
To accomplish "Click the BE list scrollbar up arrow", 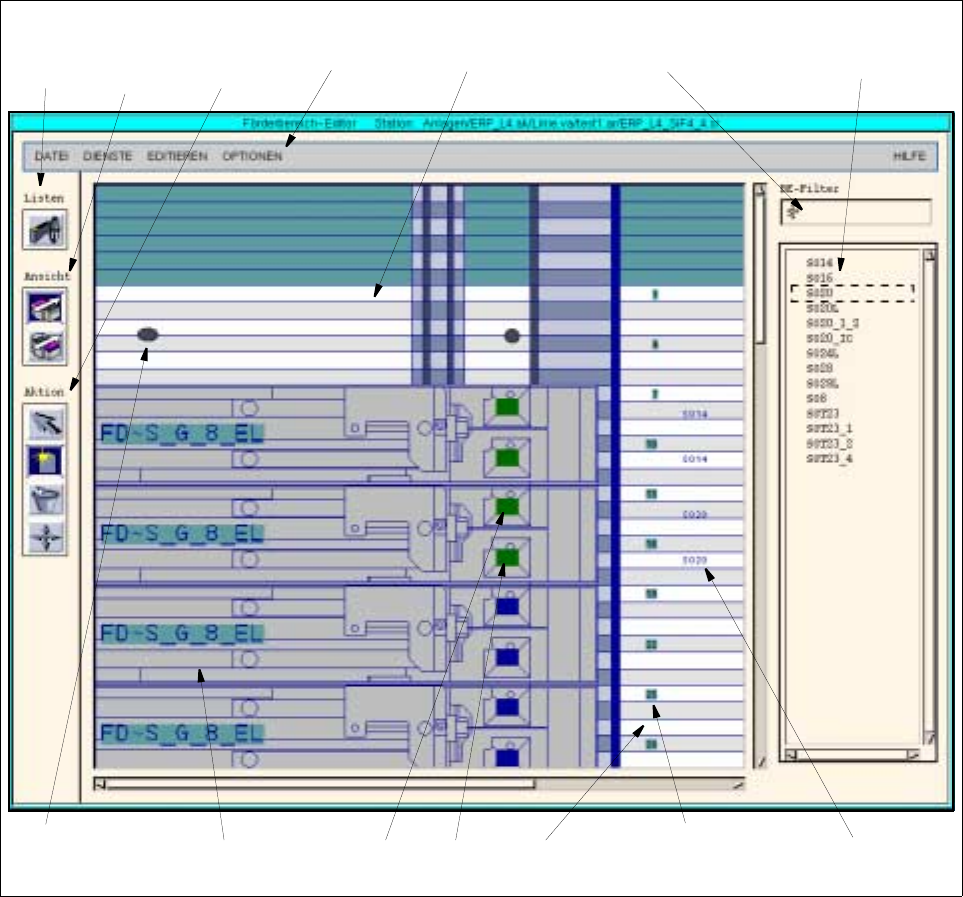I will pyautogui.click(x=929, y=254).
